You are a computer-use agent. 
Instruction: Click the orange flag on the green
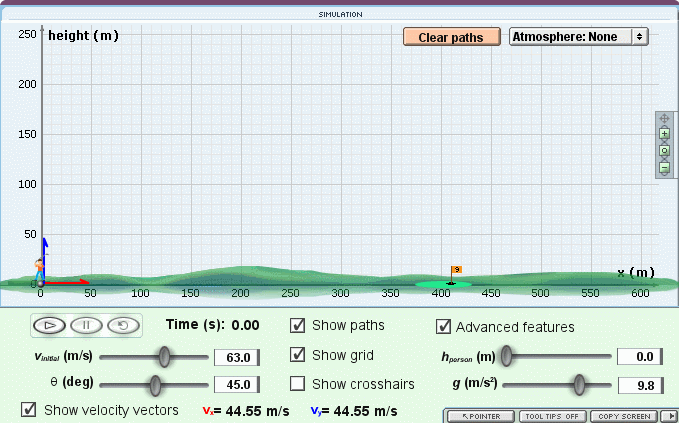pyautogui.click(x=455, y=270)
